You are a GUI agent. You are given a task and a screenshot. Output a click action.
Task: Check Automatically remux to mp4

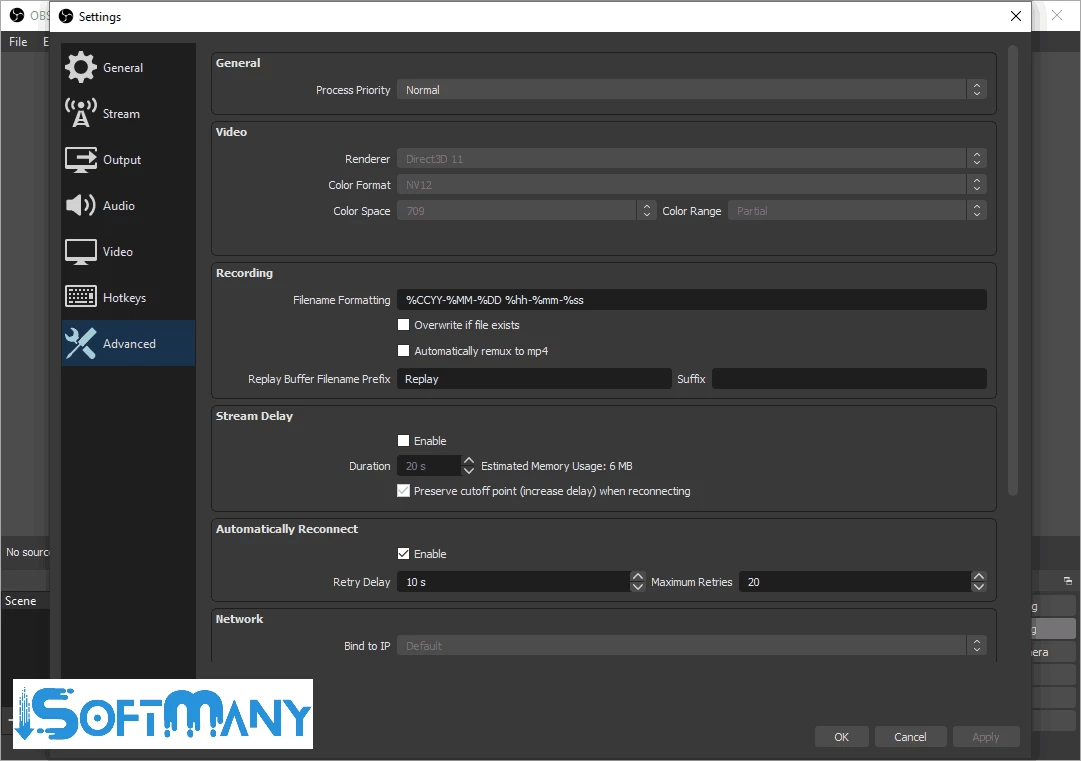[x=404, y=351]
